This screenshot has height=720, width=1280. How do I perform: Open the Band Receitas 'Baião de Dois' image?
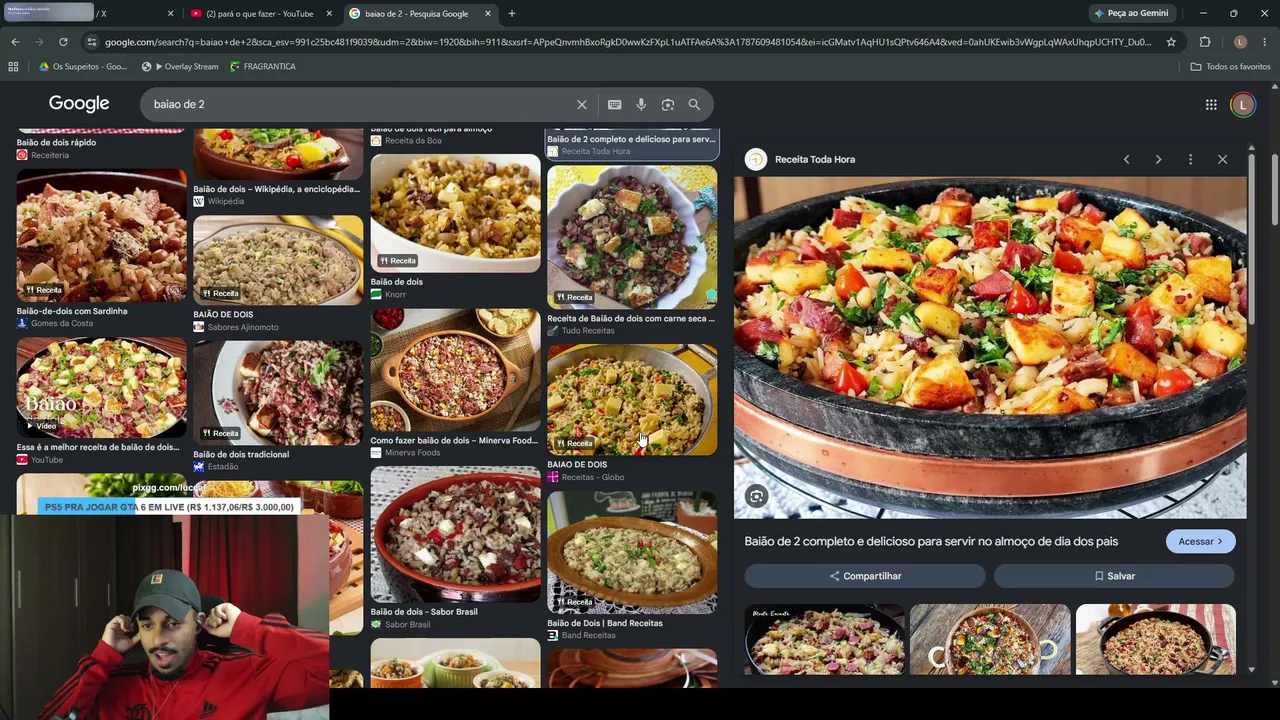pos(632,552)
